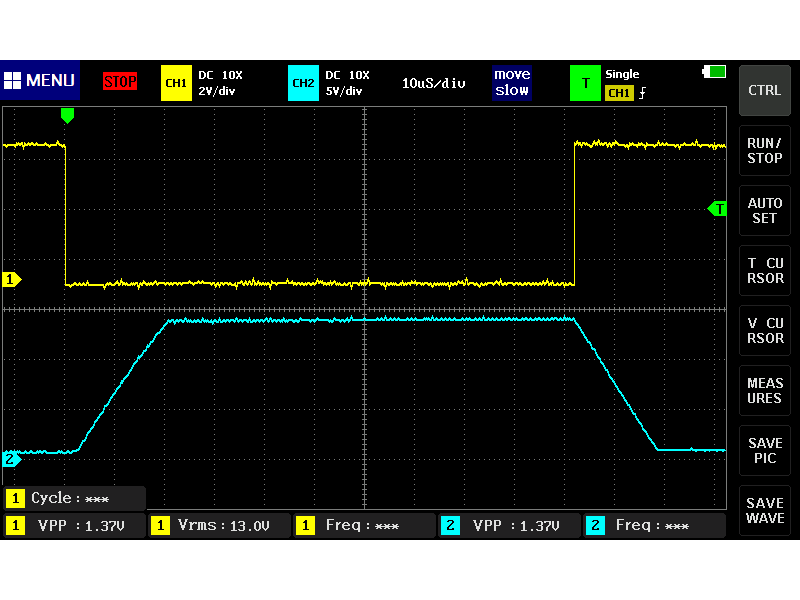This screenshot has width=800, height=600.
Task: Click the battery status icon
Action: tap(714, 72)
